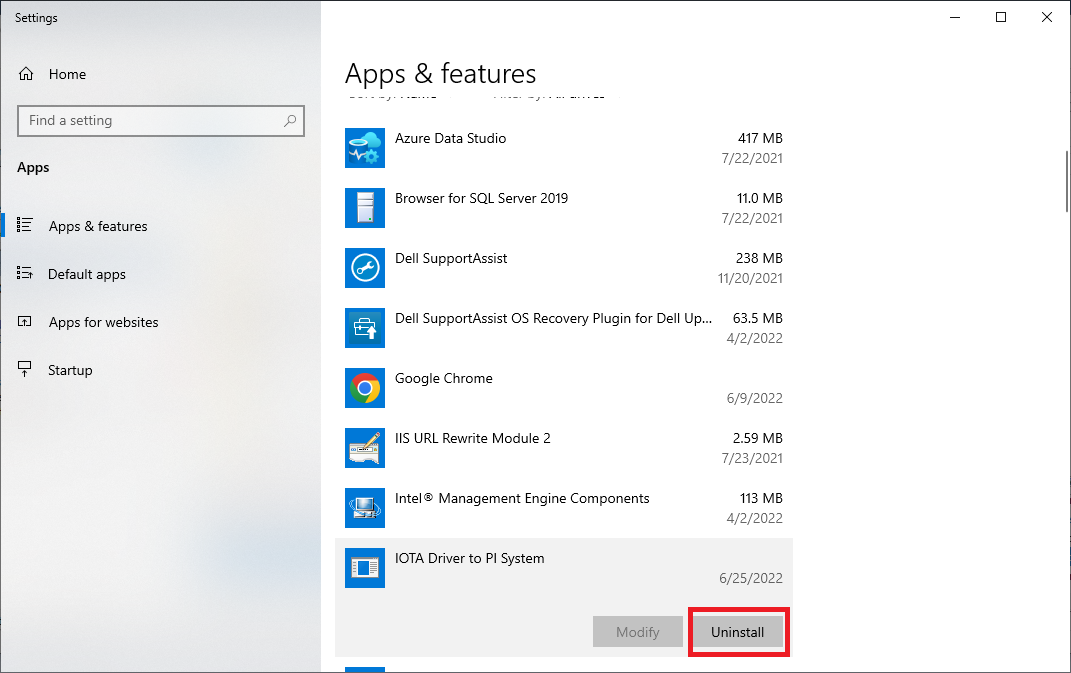Viewport: 1071px width, 673px height.
Task: Click the 63.5 MB size value
Action: tap(757, 318)
